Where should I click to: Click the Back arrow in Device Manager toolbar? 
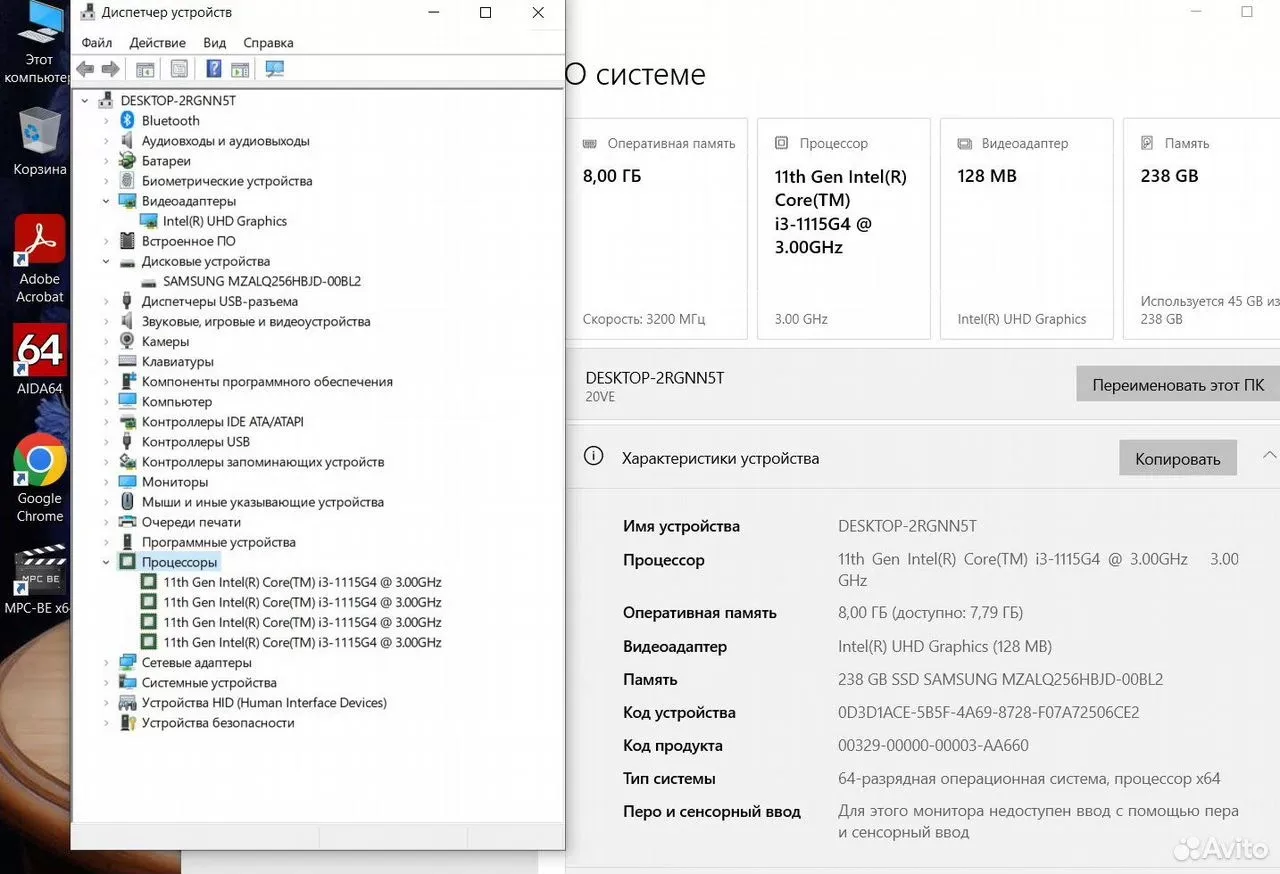point(85,69)
